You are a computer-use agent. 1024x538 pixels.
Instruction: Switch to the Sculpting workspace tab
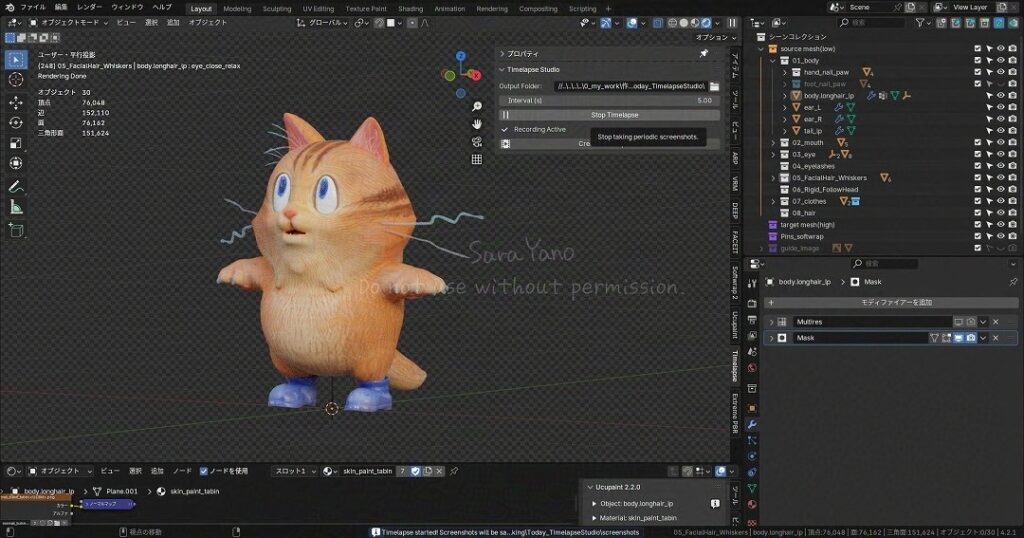[x=277, y=8]
